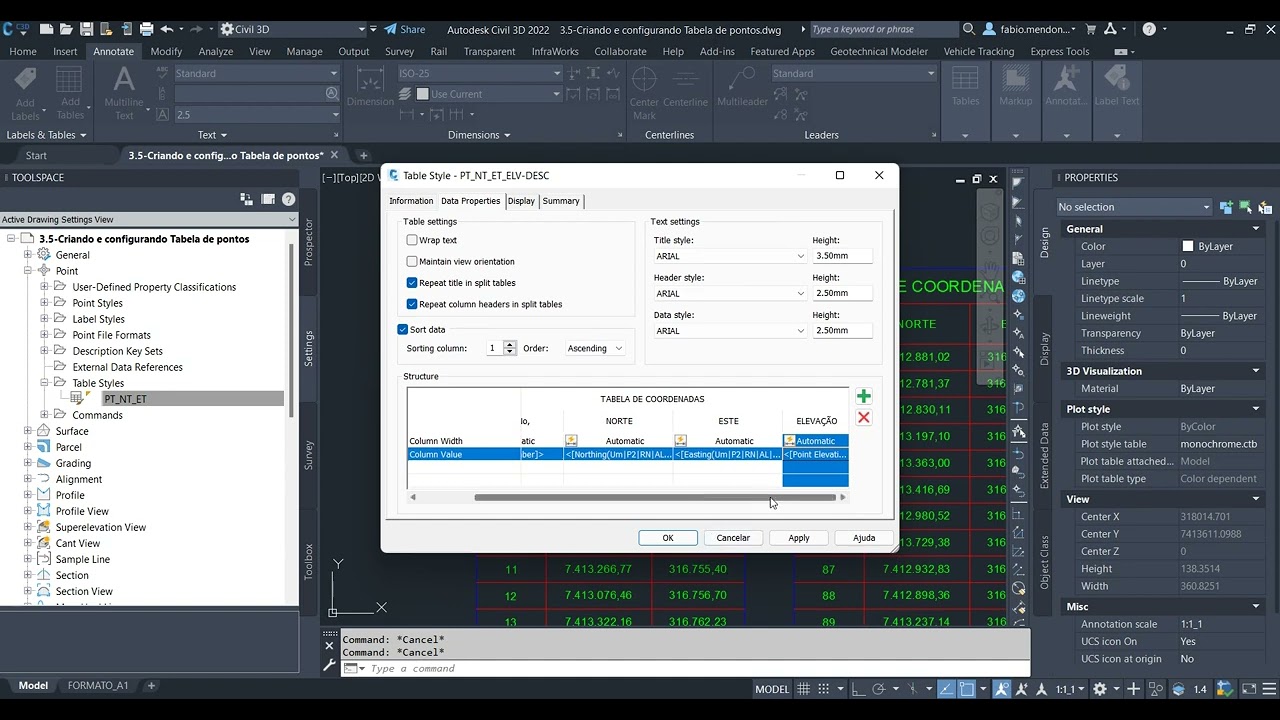Click the Cancelar button
The width and height of the screenshot is (1280, 720).
tap(733, 538)
